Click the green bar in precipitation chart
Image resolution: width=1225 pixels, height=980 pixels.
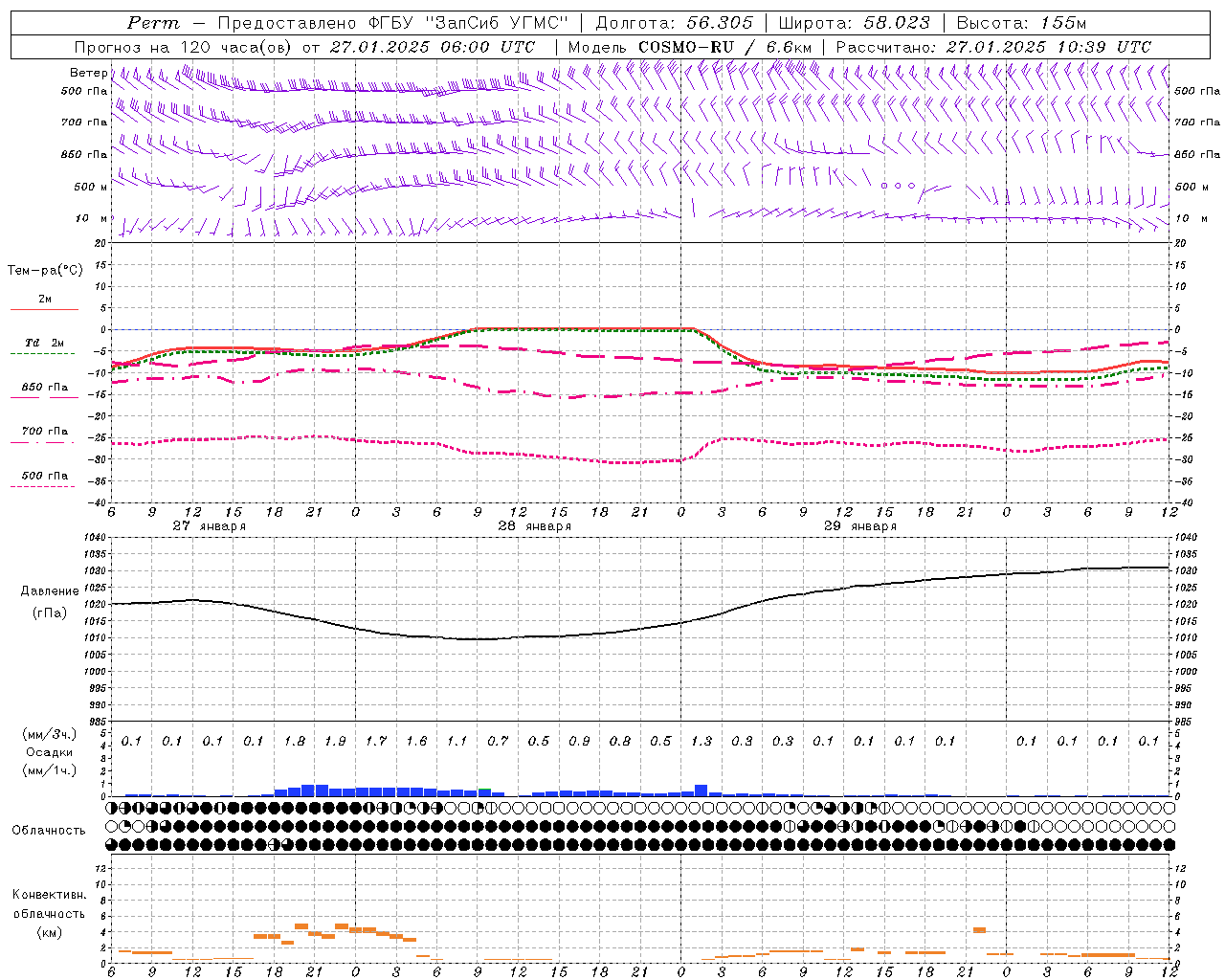(x=485, y=791)
